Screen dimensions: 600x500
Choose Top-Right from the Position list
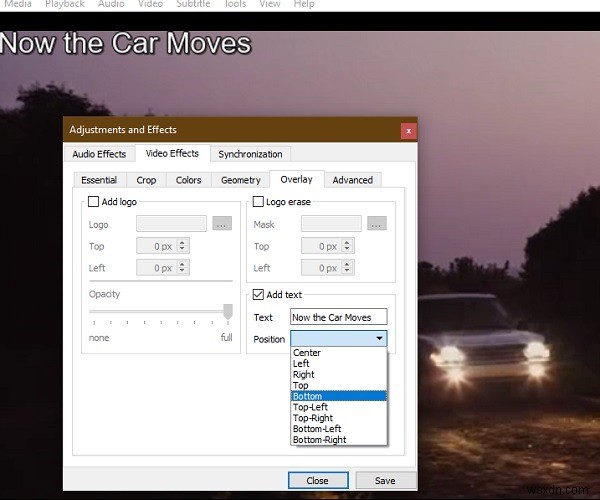tap(339, 418)
